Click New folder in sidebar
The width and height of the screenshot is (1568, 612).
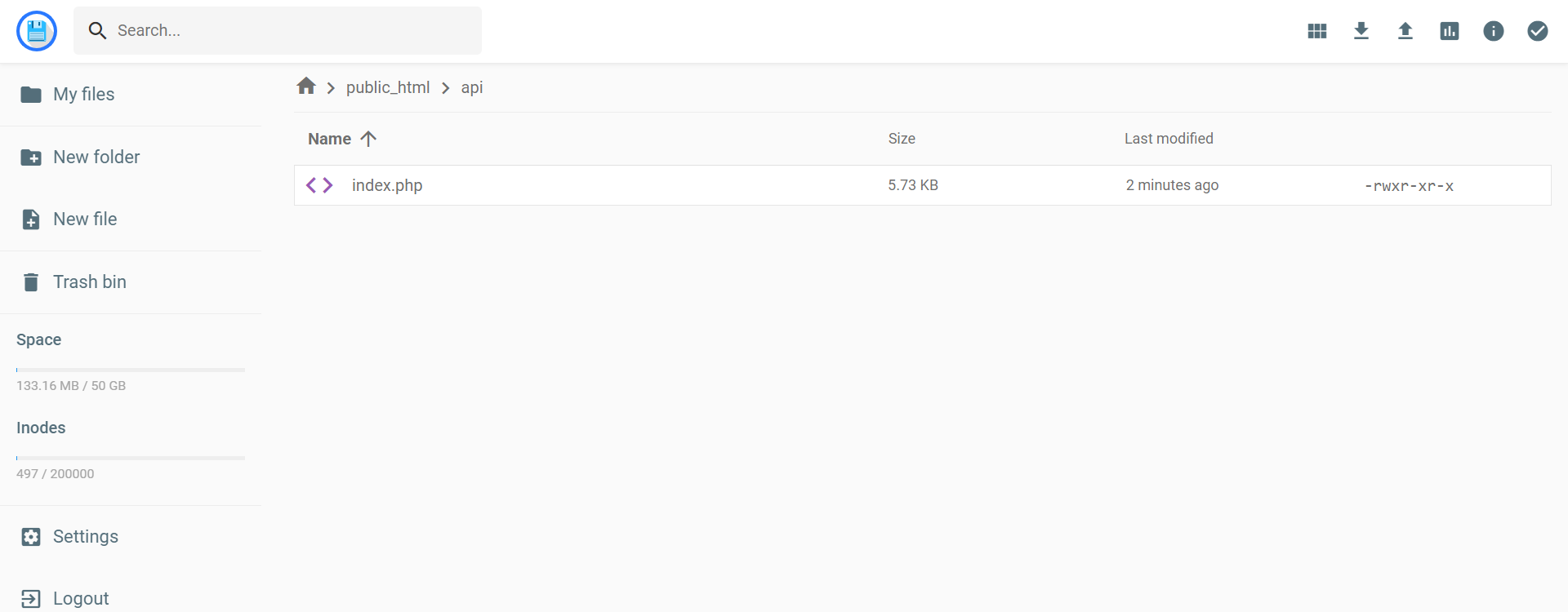click(96, 157)
